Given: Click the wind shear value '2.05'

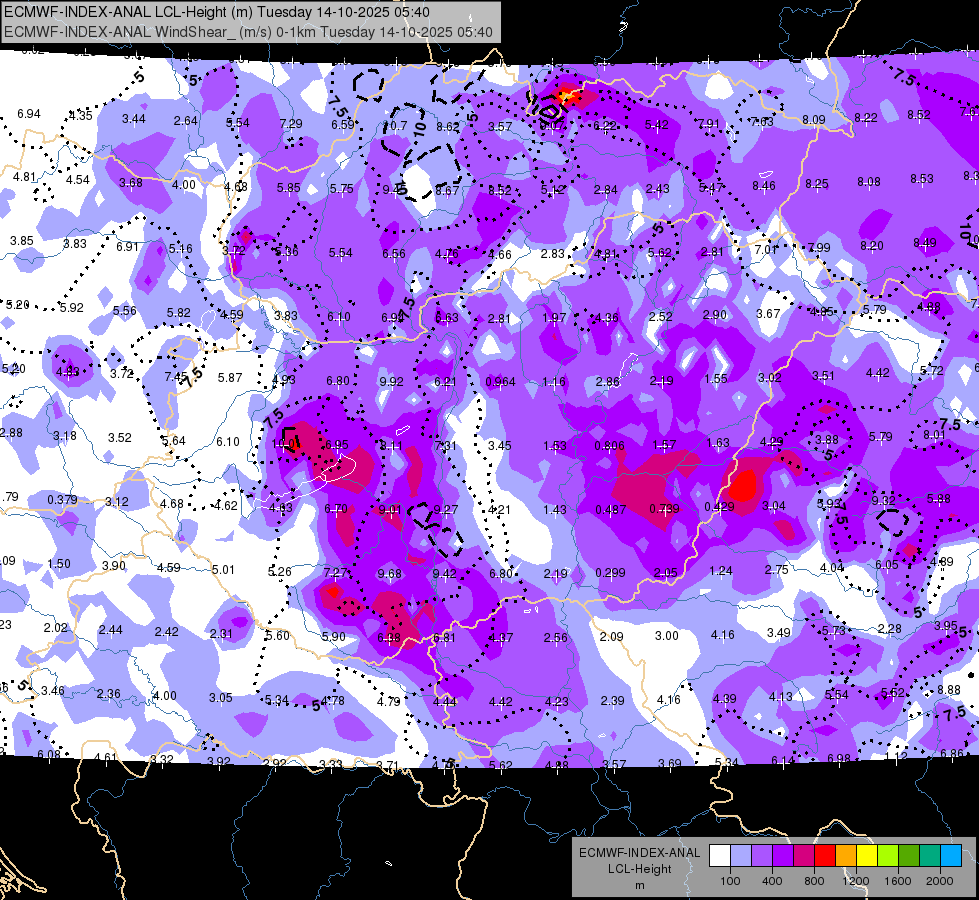Looking at the screenshot, I should coord(666,573).
